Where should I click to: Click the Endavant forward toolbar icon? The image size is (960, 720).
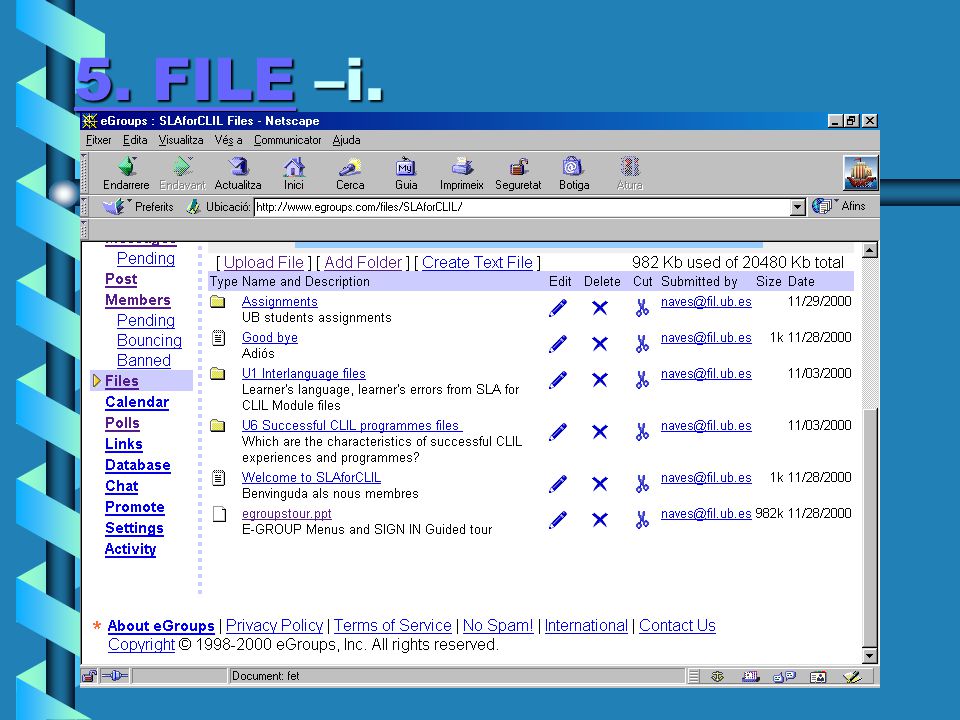coord(182,167)
